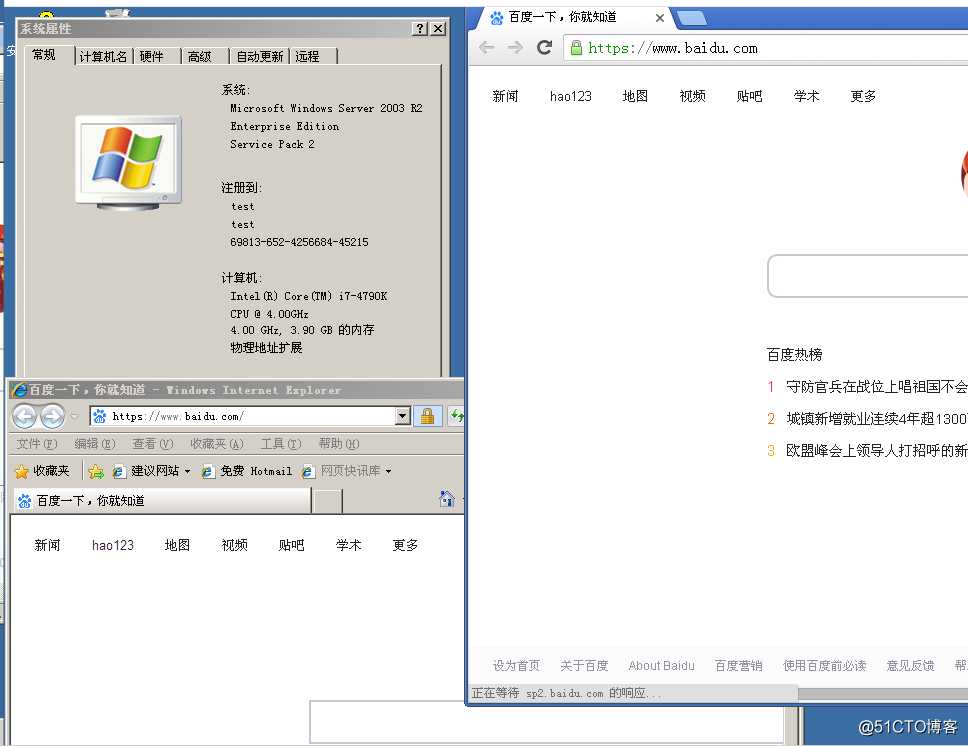The width and height of the screenshot is (968, 746).
Task: Click 关于百度 footer link
Action: pyautogui.click(x=584, y=666)
